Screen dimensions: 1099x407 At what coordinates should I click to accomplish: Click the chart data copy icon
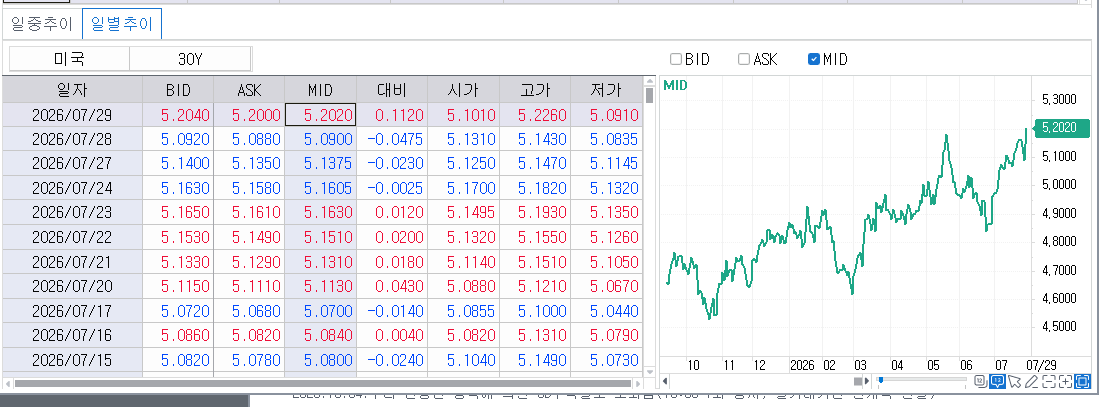coord(981,381)
